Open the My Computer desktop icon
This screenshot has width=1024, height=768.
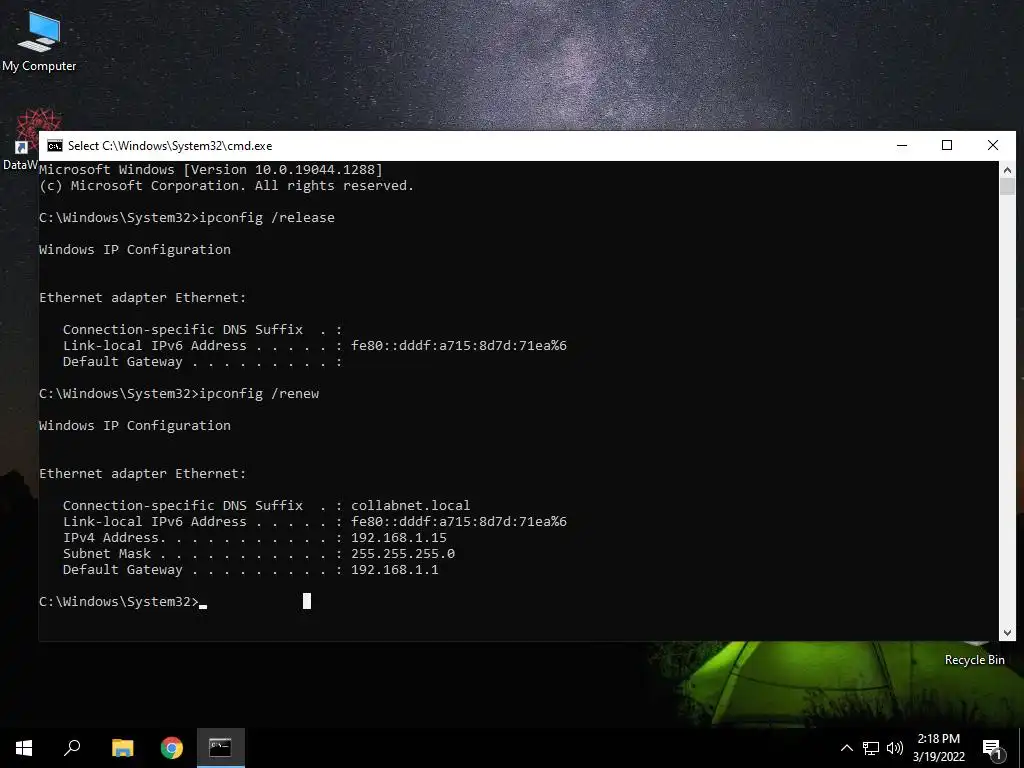pos(39,40)
